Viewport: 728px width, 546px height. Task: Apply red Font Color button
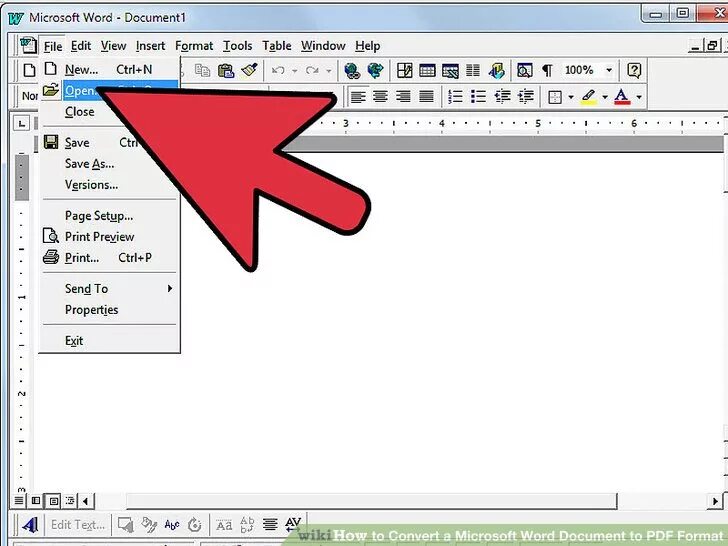click(x=622, y=97)
